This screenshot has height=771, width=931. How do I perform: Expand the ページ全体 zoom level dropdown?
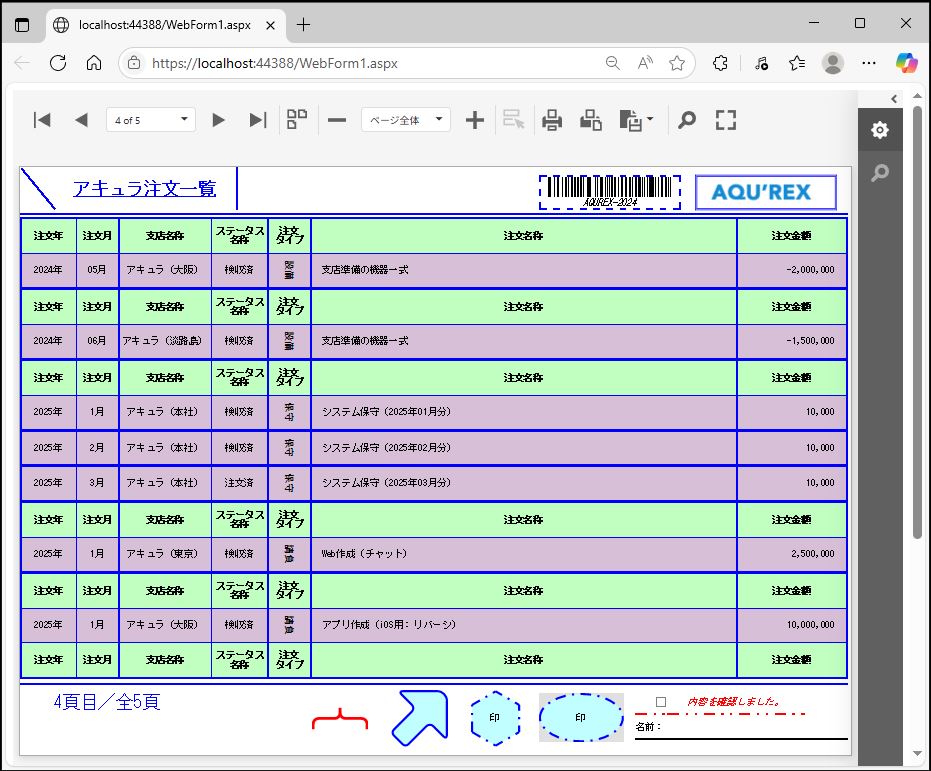point(405,120)
